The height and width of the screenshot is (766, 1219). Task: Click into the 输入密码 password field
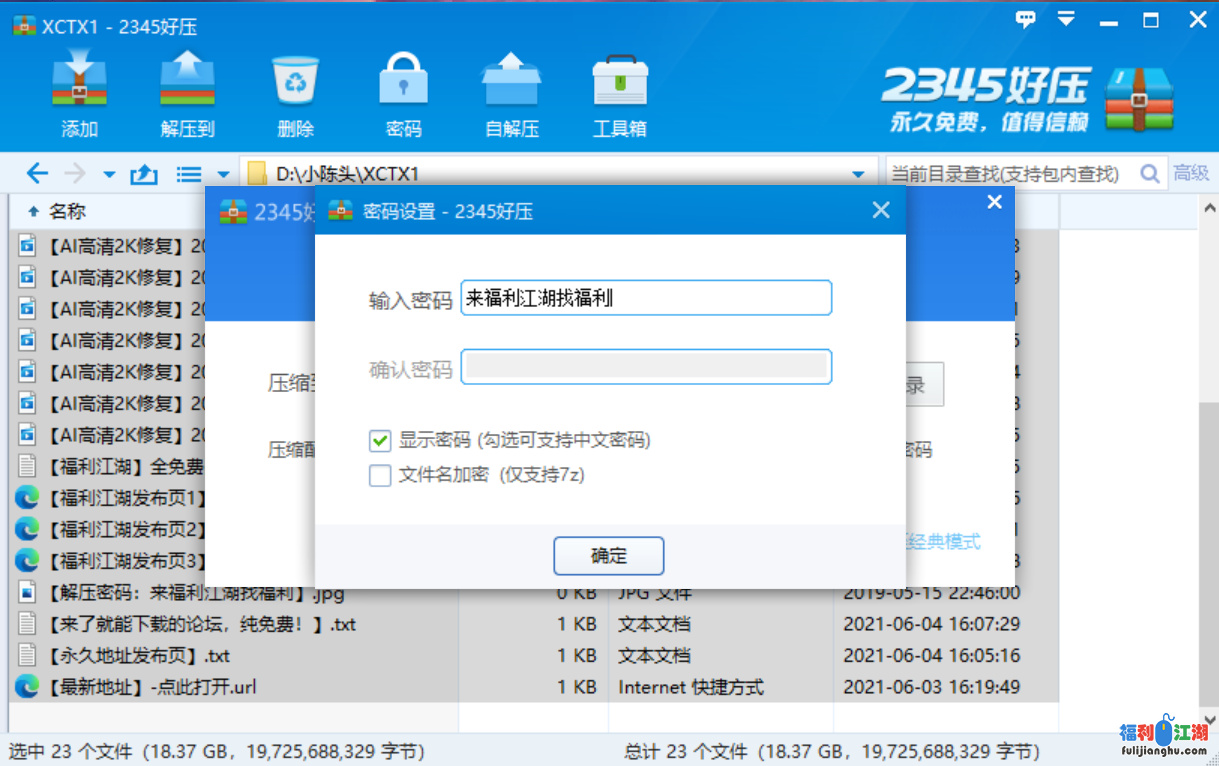tap(645, 298)
